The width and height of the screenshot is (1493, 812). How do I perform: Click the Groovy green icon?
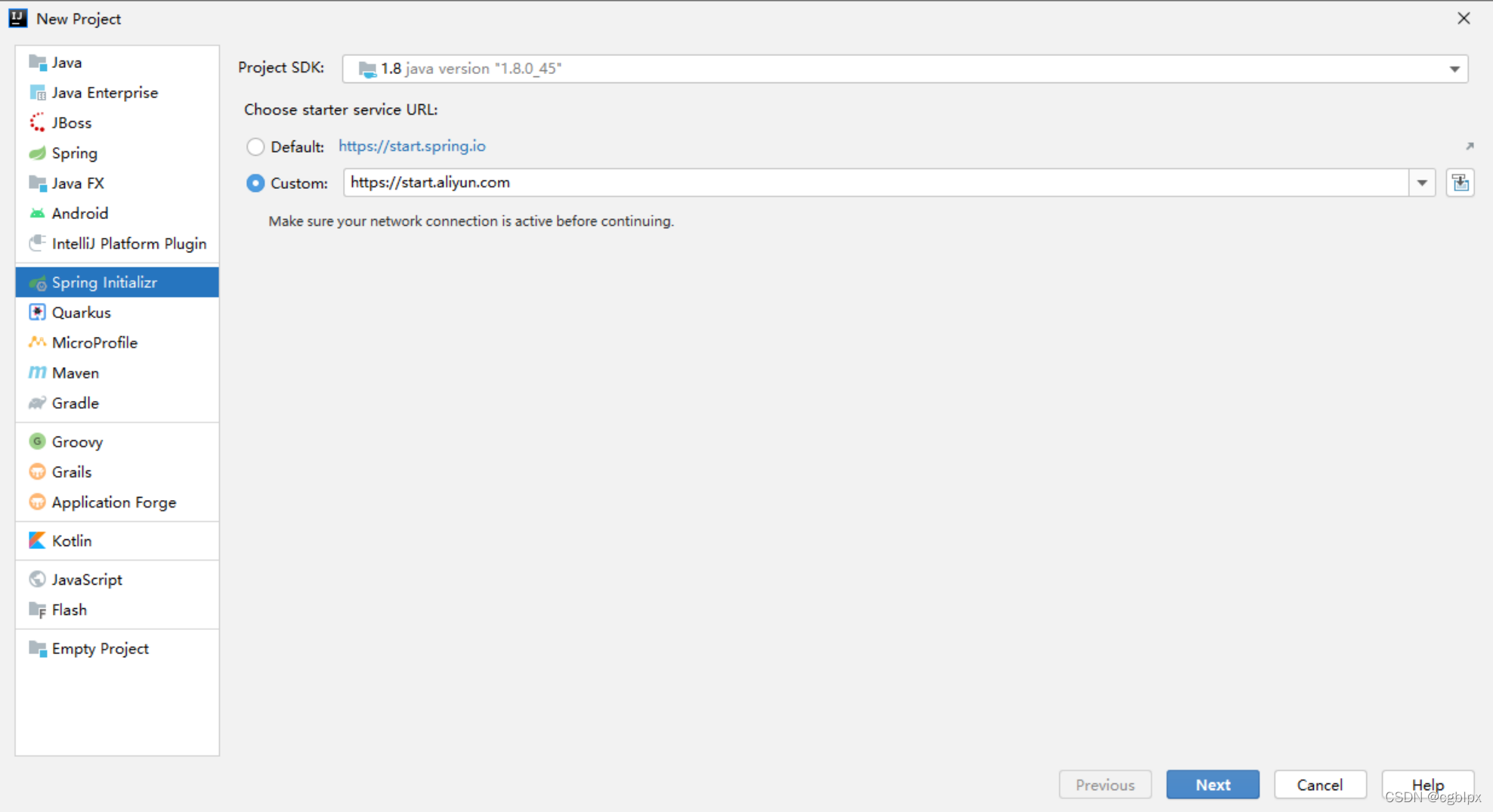tap(37, 441)
